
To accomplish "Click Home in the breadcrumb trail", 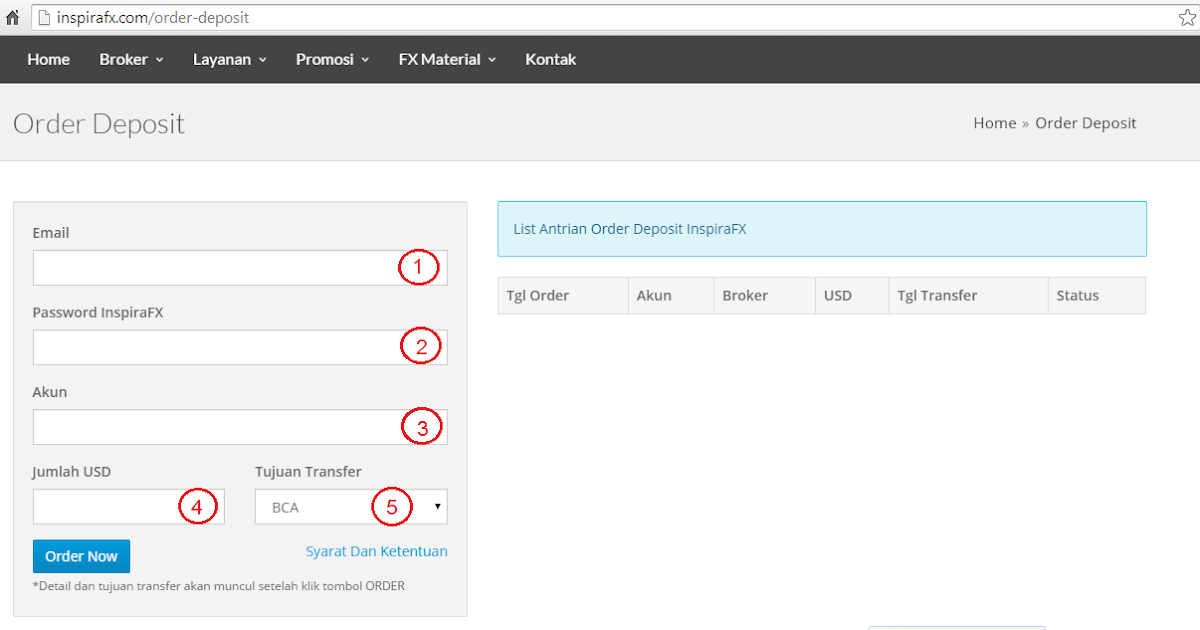I will [994, 122].
